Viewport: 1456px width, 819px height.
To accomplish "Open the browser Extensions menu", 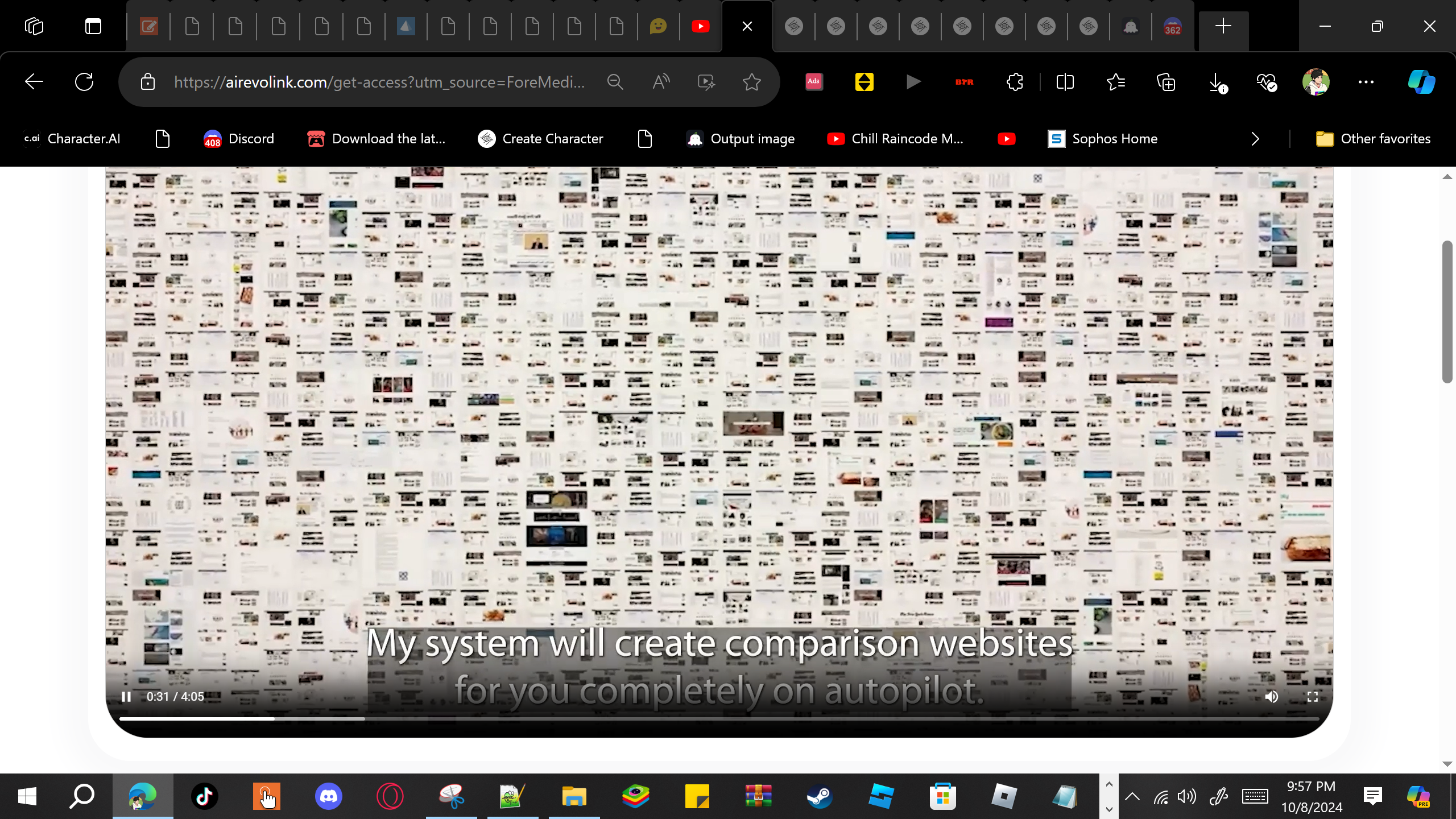I will (x=1015, y=82).
